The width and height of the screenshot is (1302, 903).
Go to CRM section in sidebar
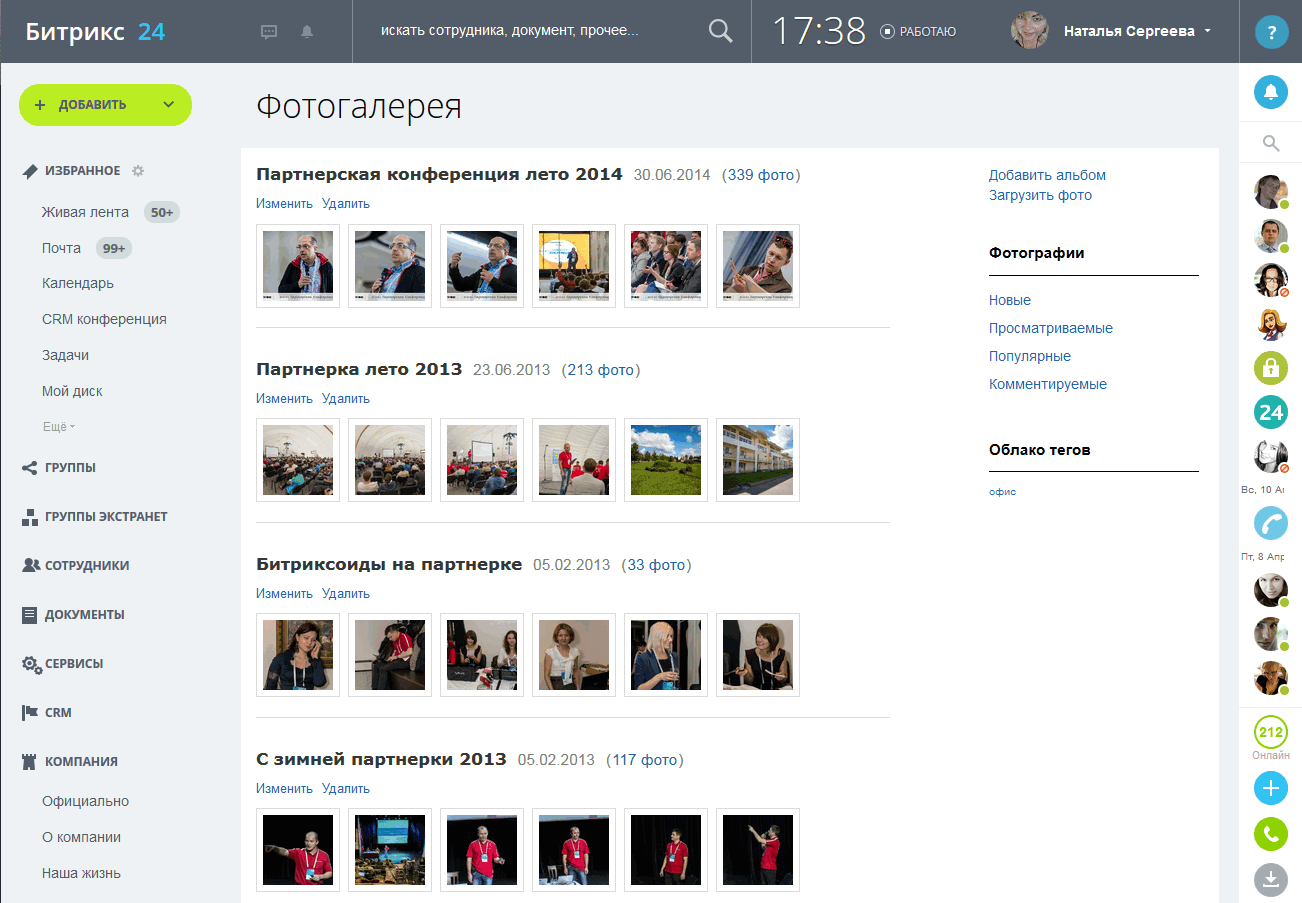coord(58,713)
